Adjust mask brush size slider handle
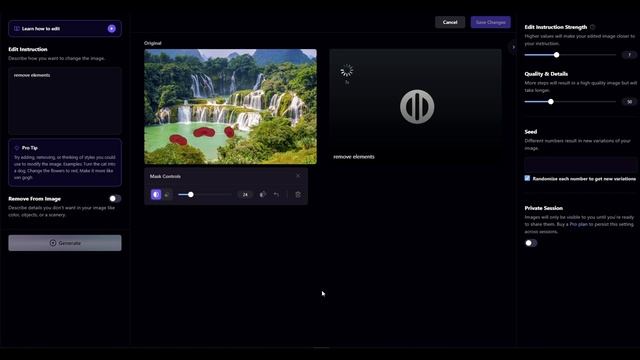640x360 pixels. pyautogui.click(x=191, y=195)
